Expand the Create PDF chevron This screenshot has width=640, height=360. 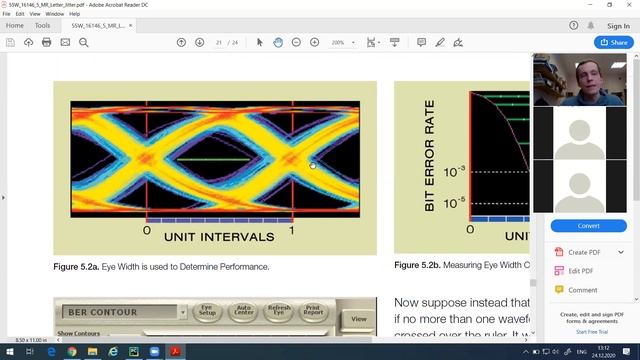coord(621,252)
